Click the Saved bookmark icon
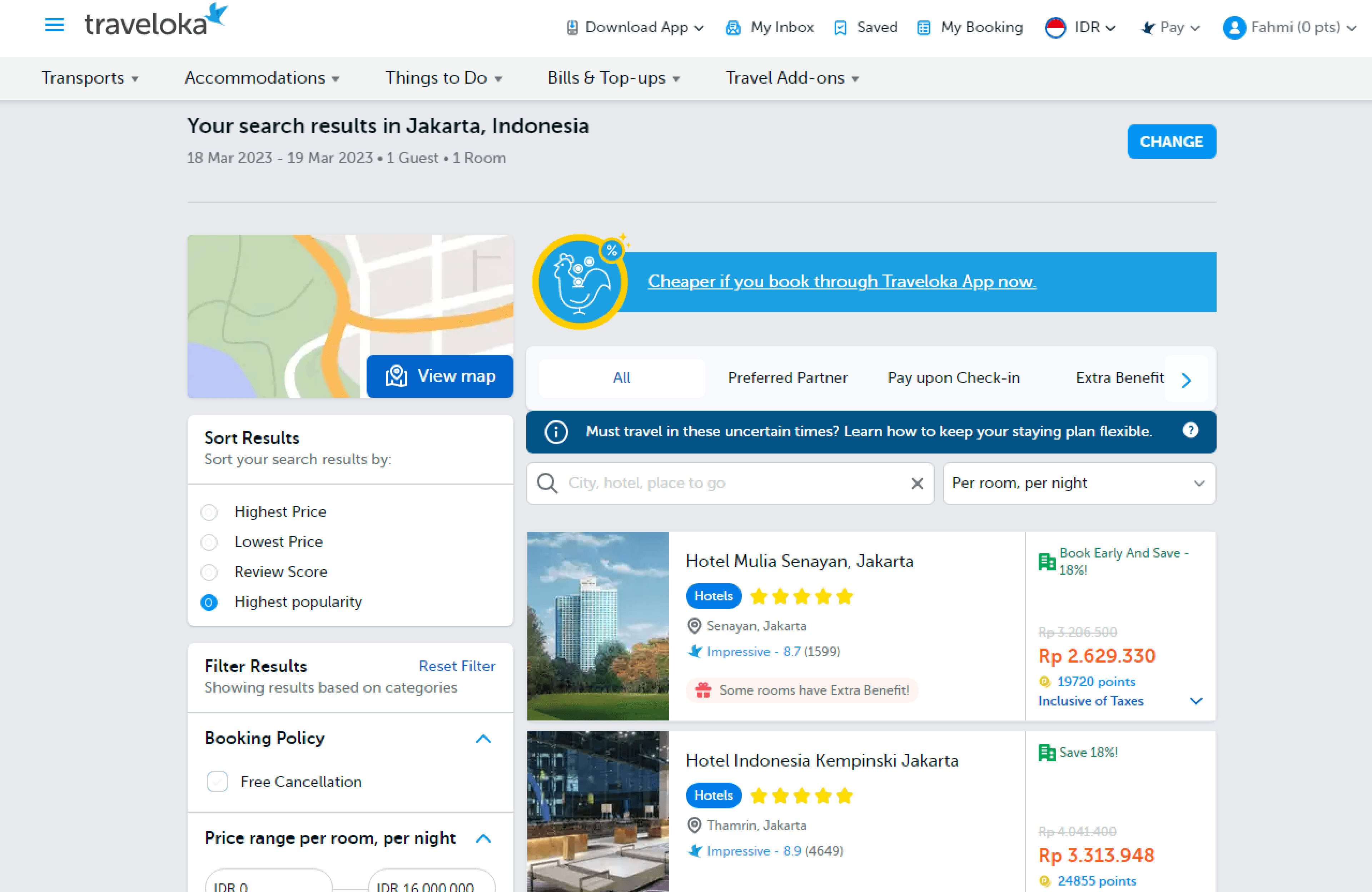1372x892 pixels. (x=840, y=28)
